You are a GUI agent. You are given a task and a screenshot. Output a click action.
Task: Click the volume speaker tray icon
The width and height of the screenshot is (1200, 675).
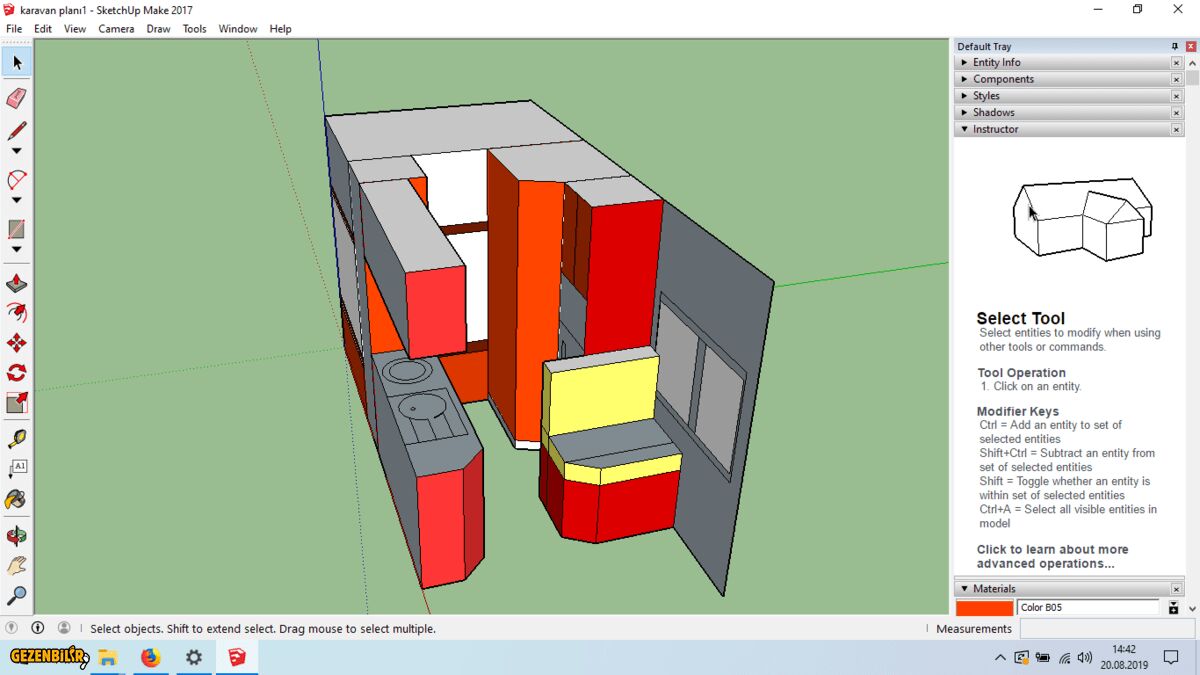1085,657
